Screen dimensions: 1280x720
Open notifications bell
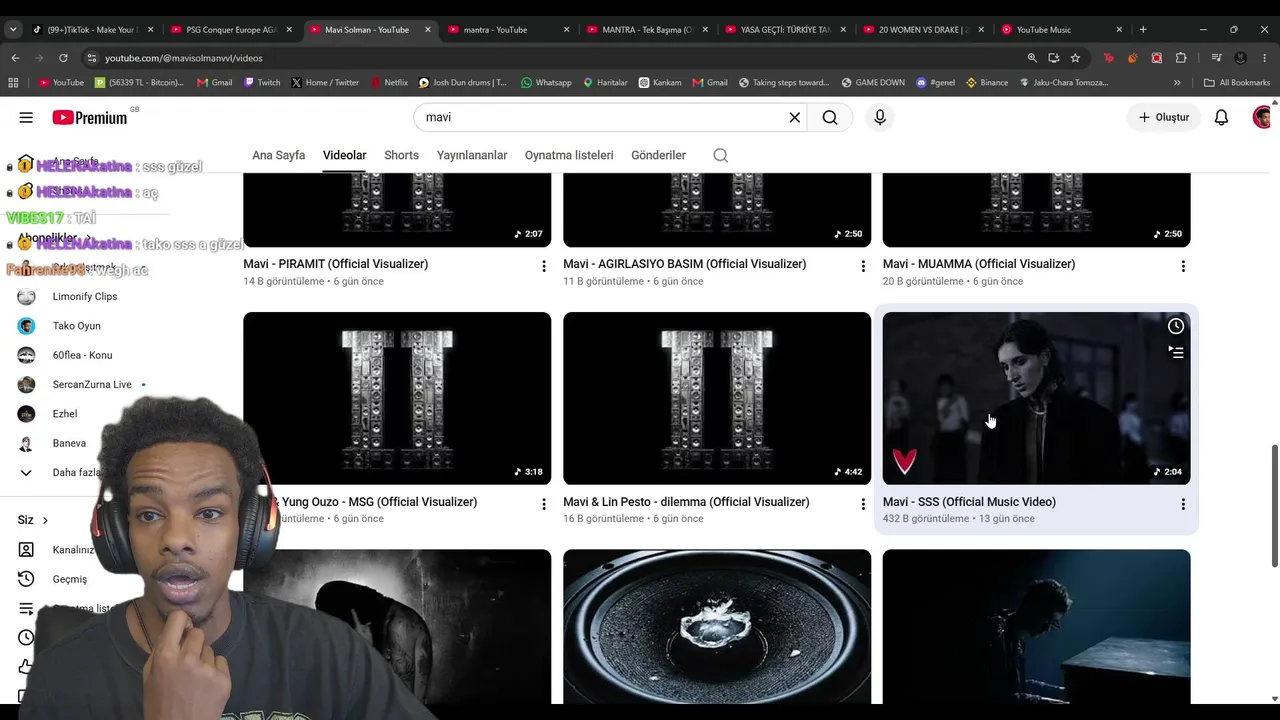coord(1221,117)
